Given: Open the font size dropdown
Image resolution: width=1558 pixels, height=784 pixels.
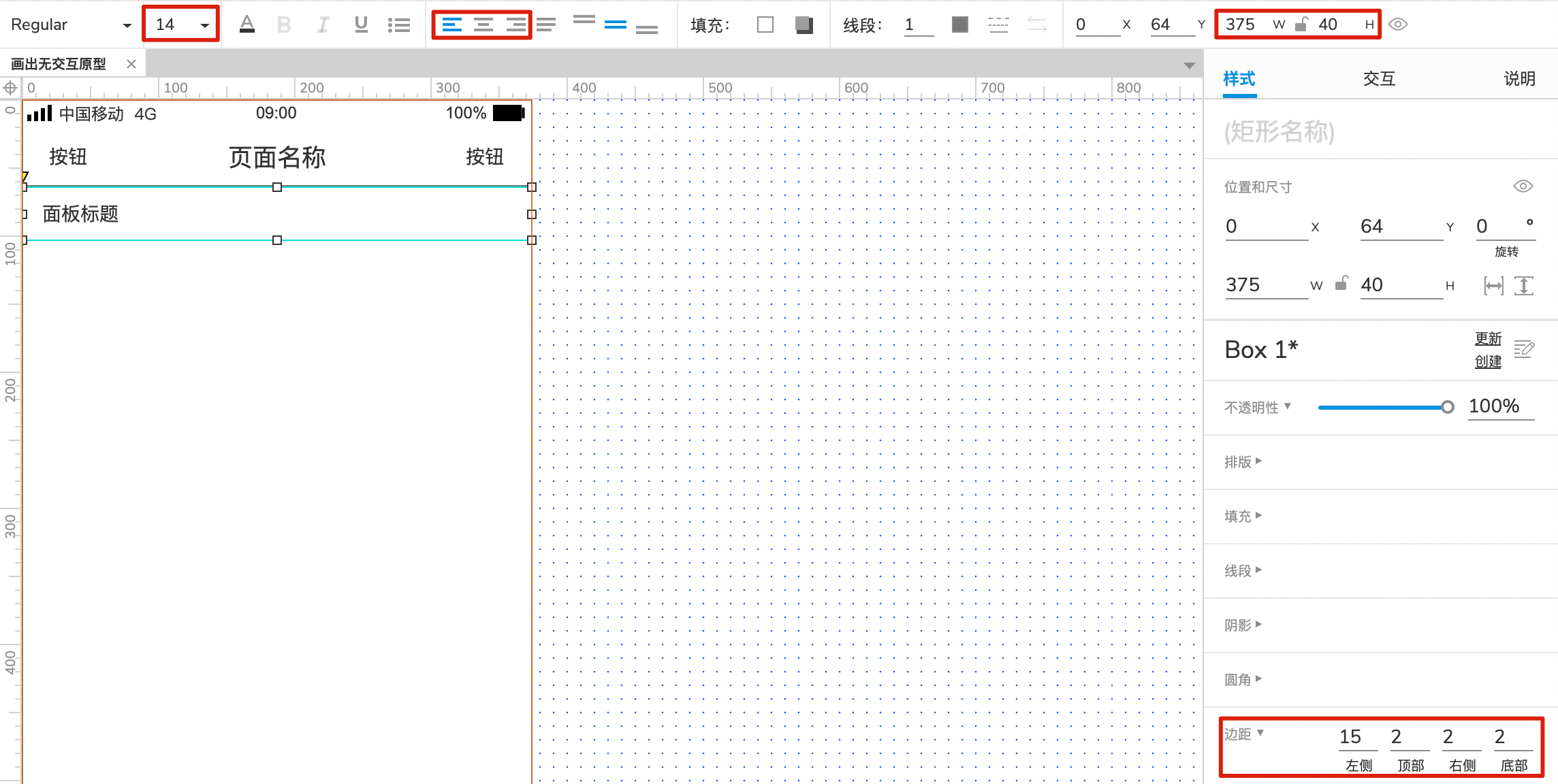Looking at the screenshot, I should tap(204, 24).
